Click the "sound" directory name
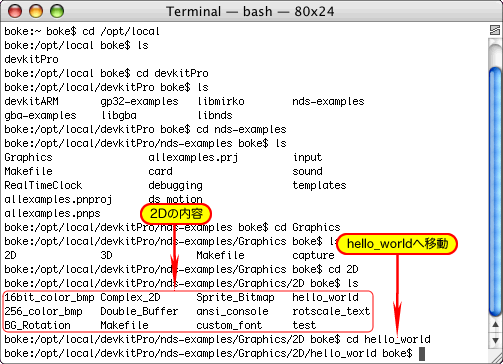 307,171
